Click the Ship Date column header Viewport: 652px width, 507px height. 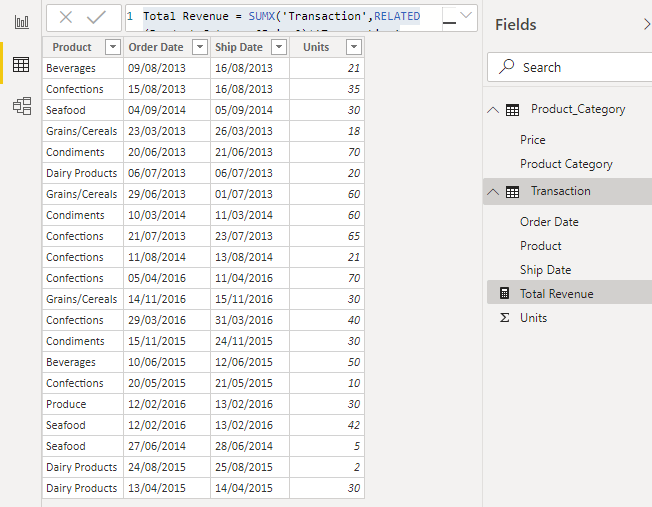click(239, 47)
